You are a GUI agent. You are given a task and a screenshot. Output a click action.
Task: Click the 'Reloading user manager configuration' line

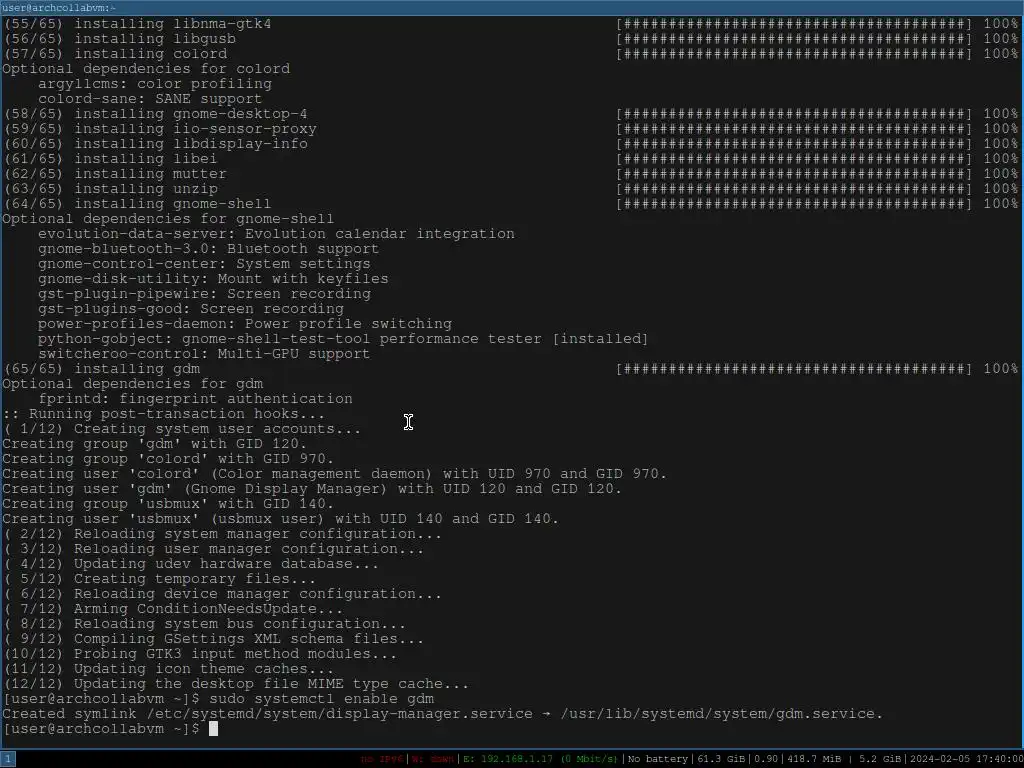(x=213, y=549)
